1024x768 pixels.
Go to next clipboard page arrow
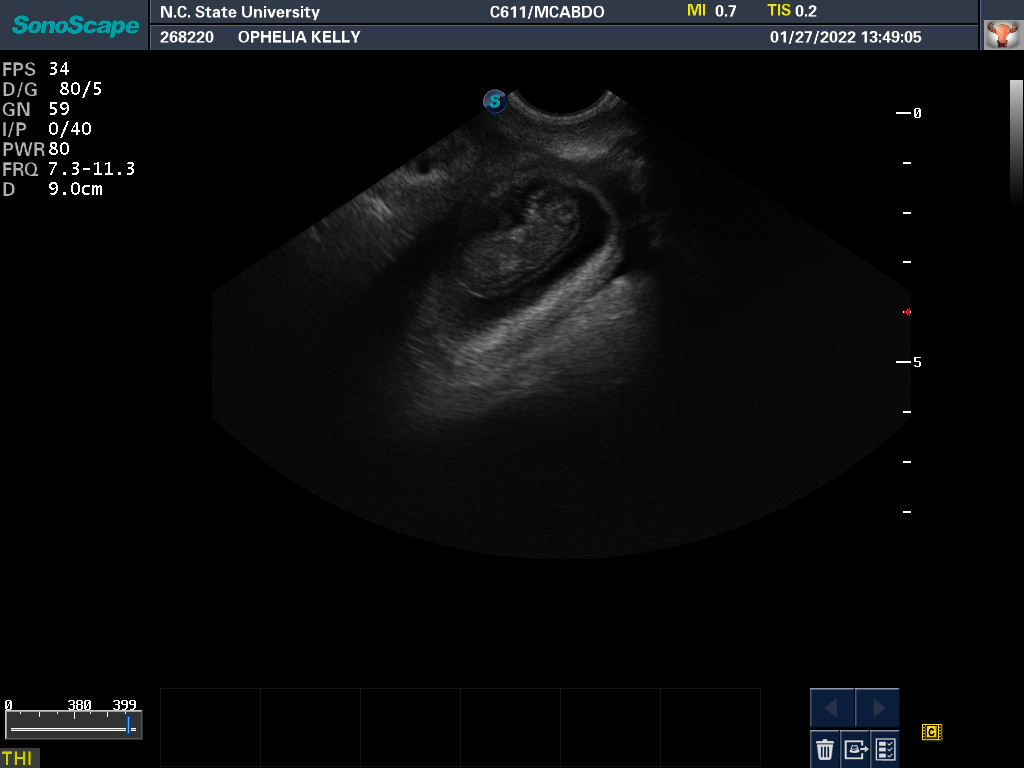point(878,708)
